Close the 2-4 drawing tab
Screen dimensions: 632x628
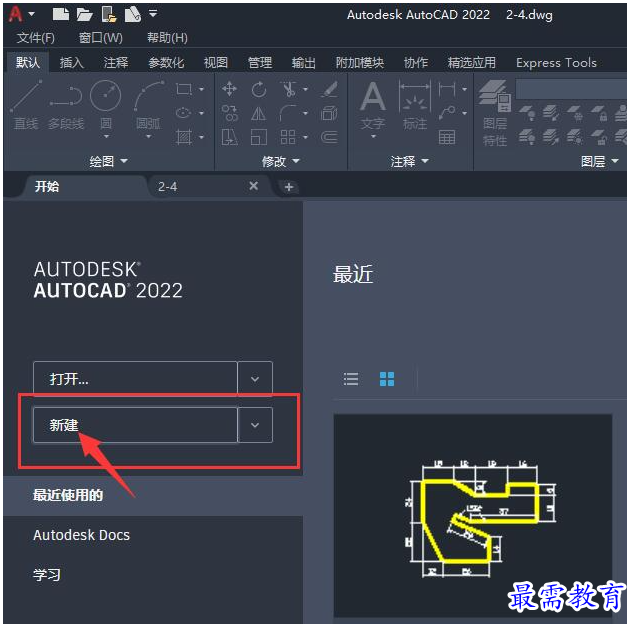[x=254, y=186]
